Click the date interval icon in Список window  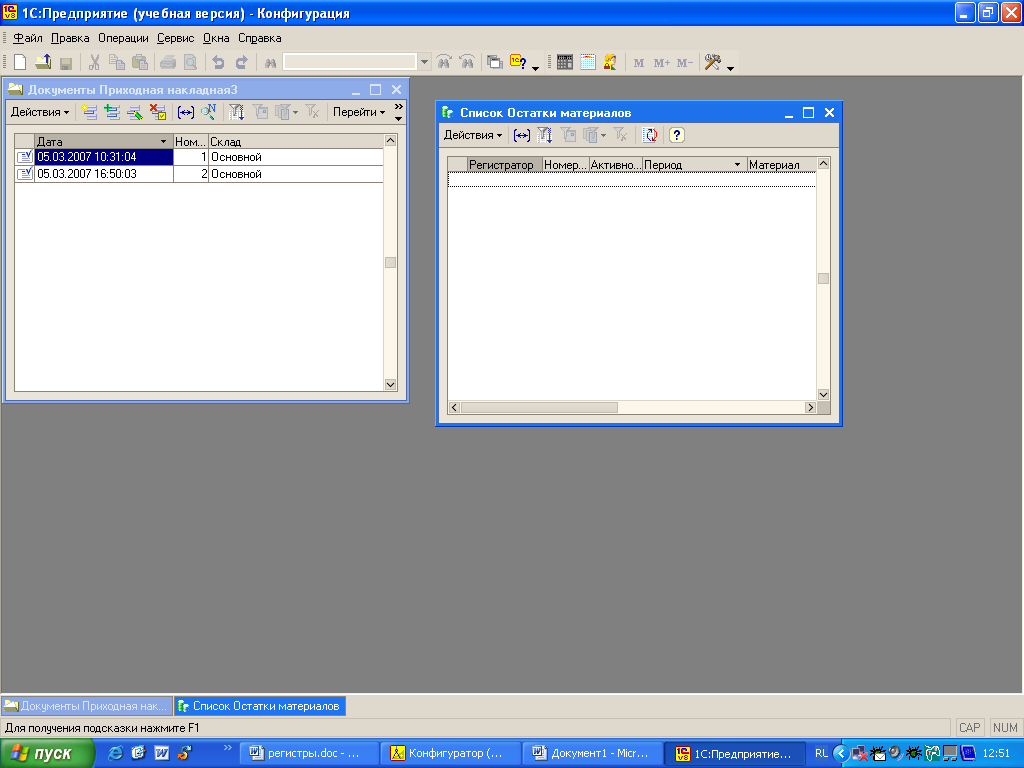(x=522, y=136)
